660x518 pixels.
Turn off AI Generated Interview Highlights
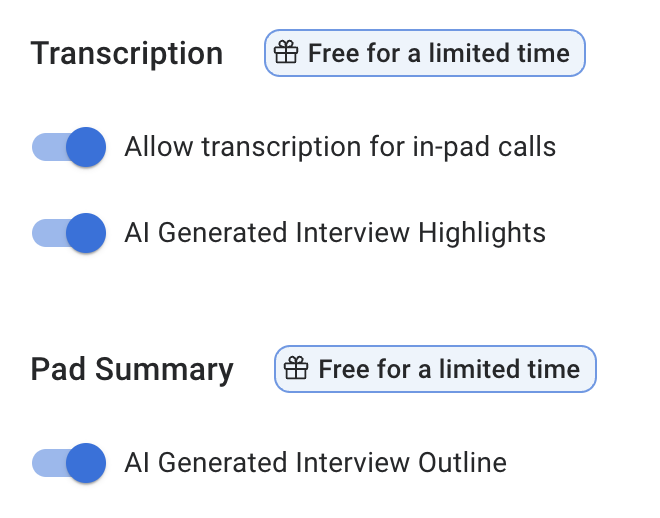click(68, 233)
